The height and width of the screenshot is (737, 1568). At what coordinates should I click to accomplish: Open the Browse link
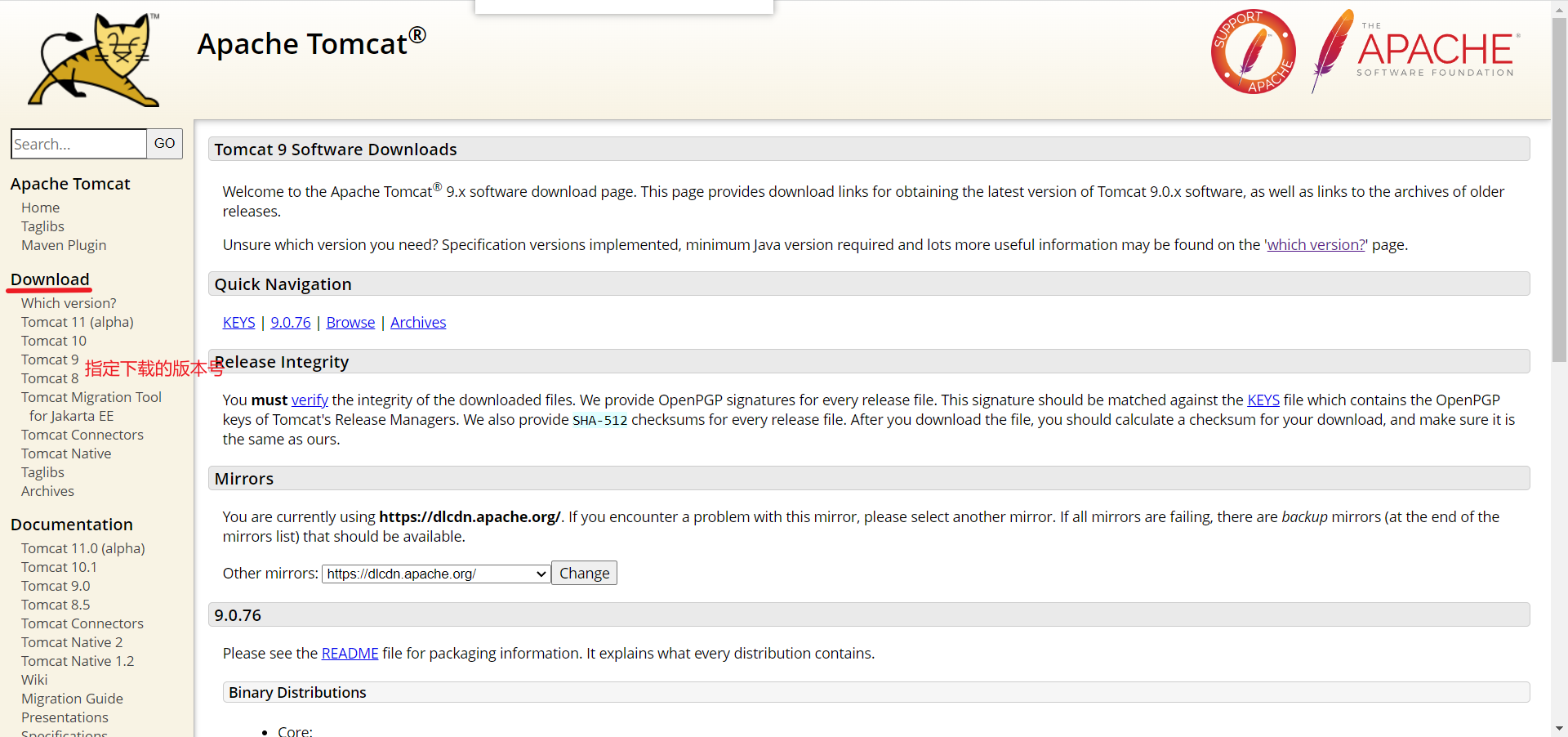pos(350,323)
